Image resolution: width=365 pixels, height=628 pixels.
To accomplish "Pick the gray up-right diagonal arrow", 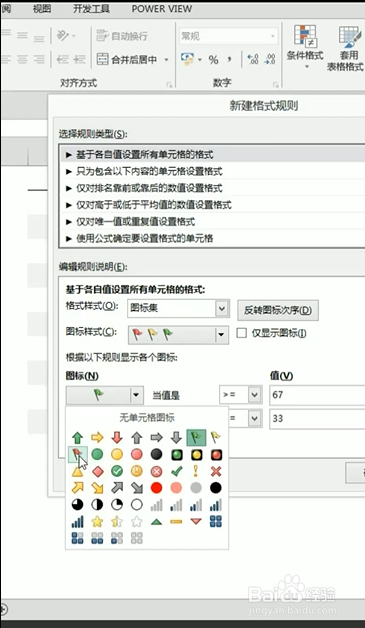I will coord(117,487).
